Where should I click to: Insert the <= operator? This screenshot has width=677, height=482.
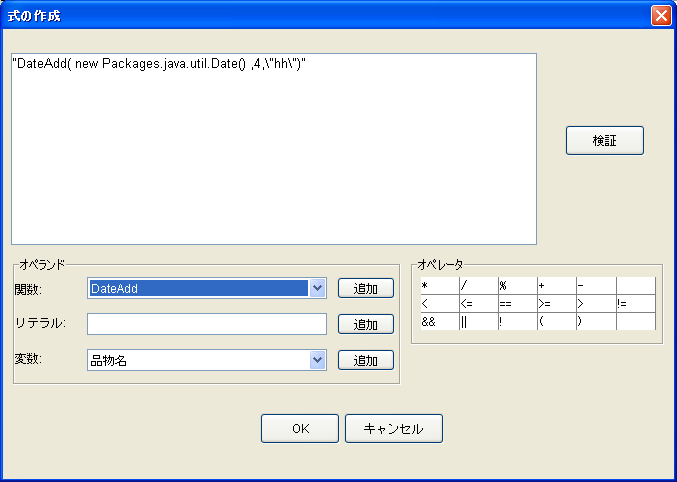click(479, 304)
